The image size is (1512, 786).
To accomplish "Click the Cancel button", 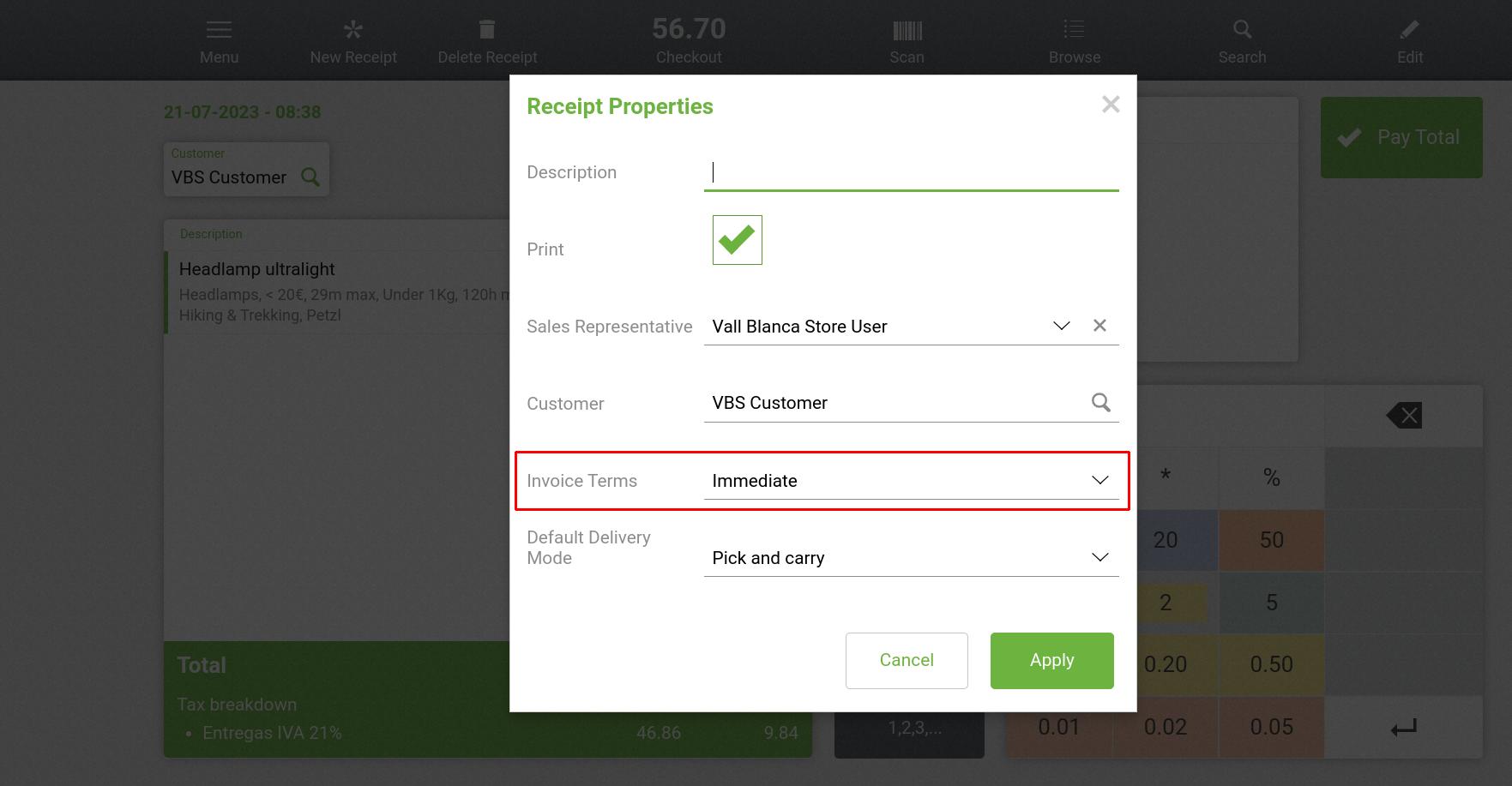I will click(907, 660).
